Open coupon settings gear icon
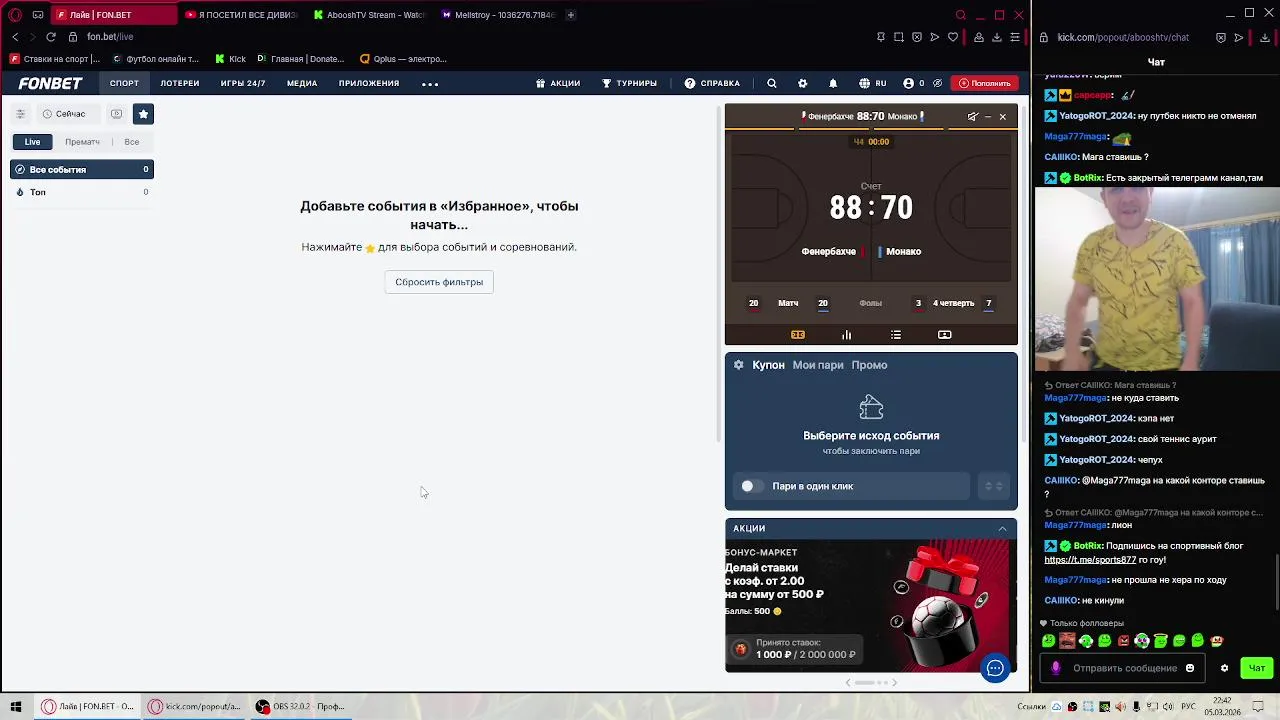This screenshot has height=720, width=1280. 739,365
